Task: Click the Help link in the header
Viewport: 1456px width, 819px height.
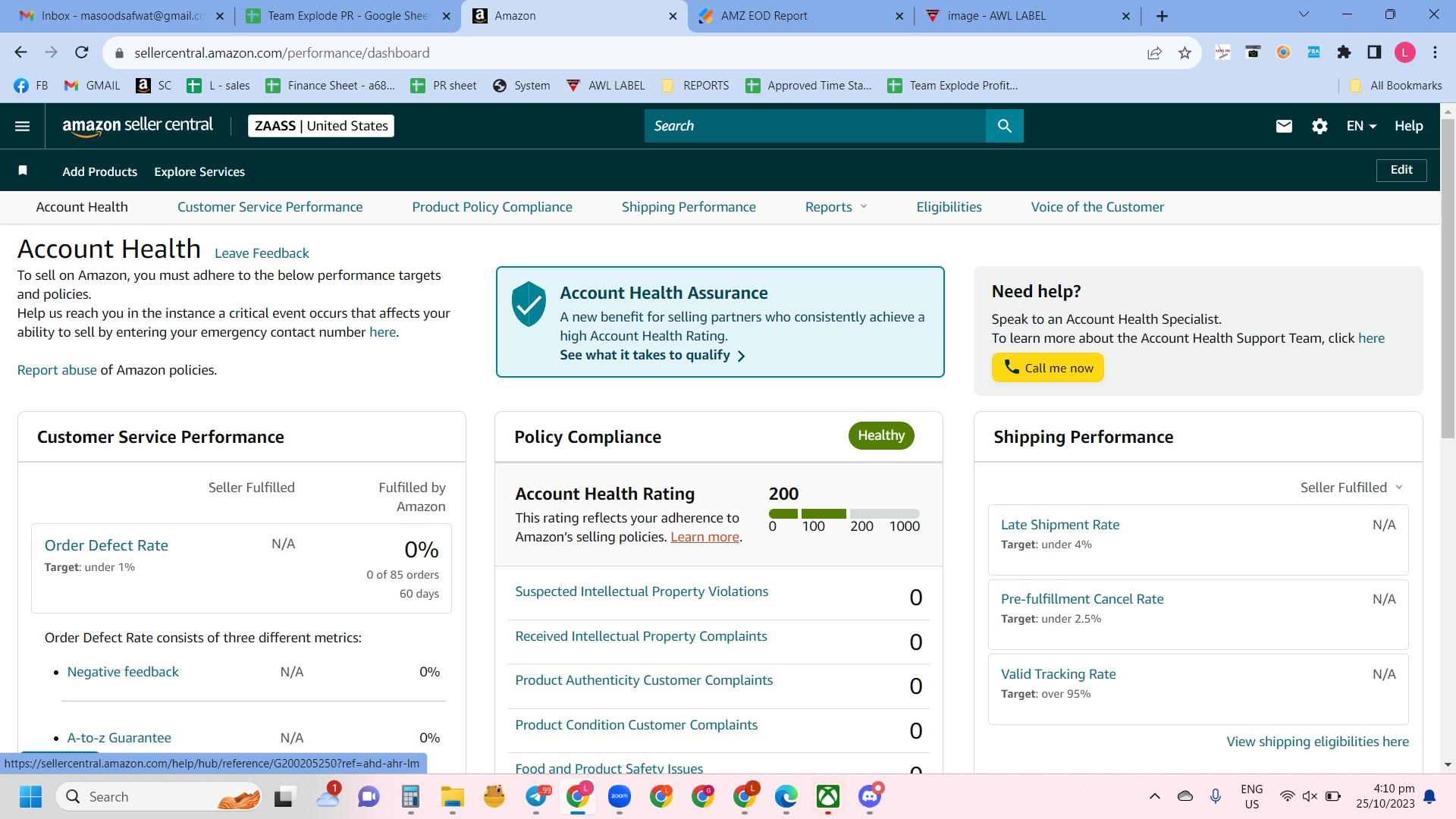Action: [1408, 126]
